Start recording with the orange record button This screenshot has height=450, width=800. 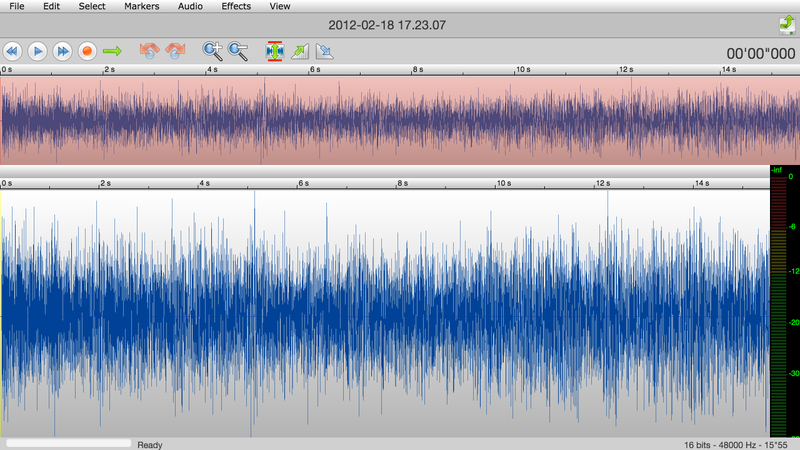click(87, 52)
